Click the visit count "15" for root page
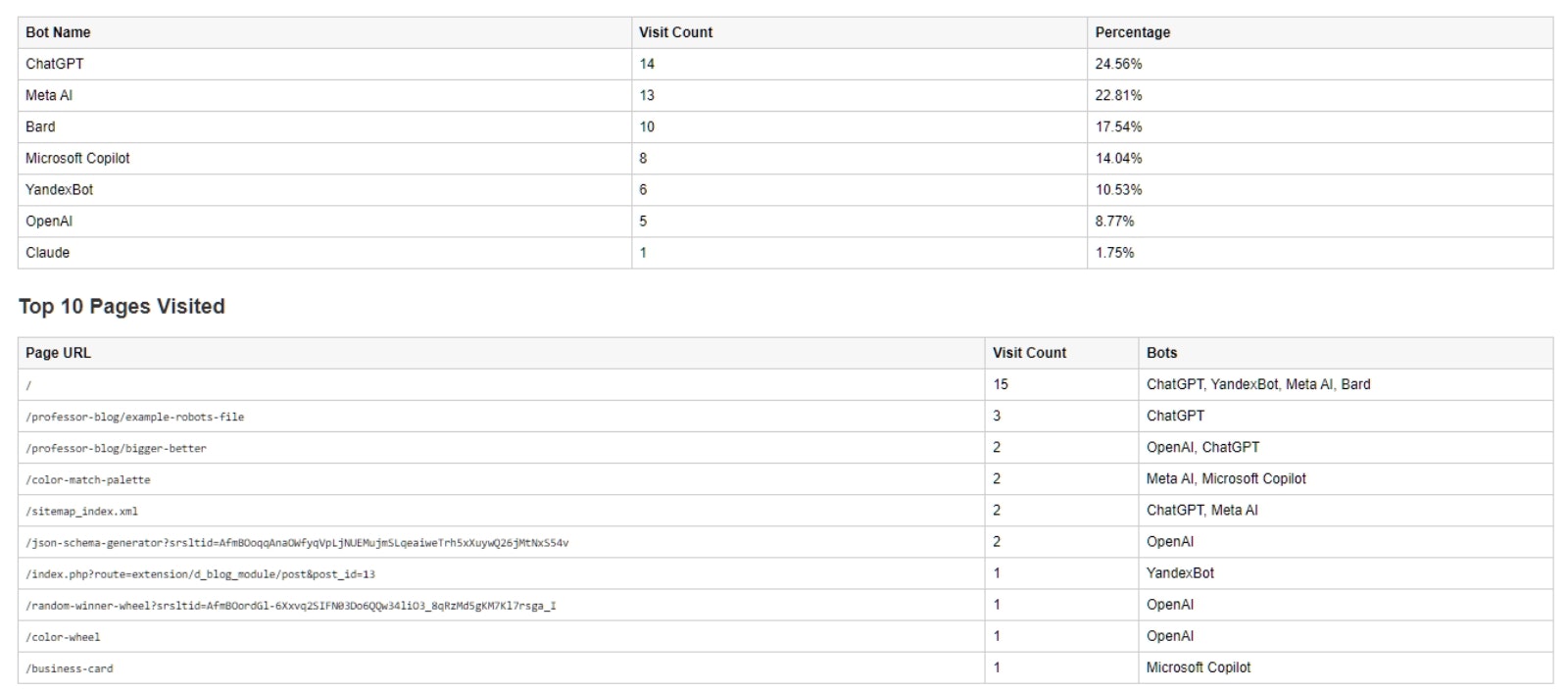The height and width of the screenshot is (691, 1568). point(1001,384)
